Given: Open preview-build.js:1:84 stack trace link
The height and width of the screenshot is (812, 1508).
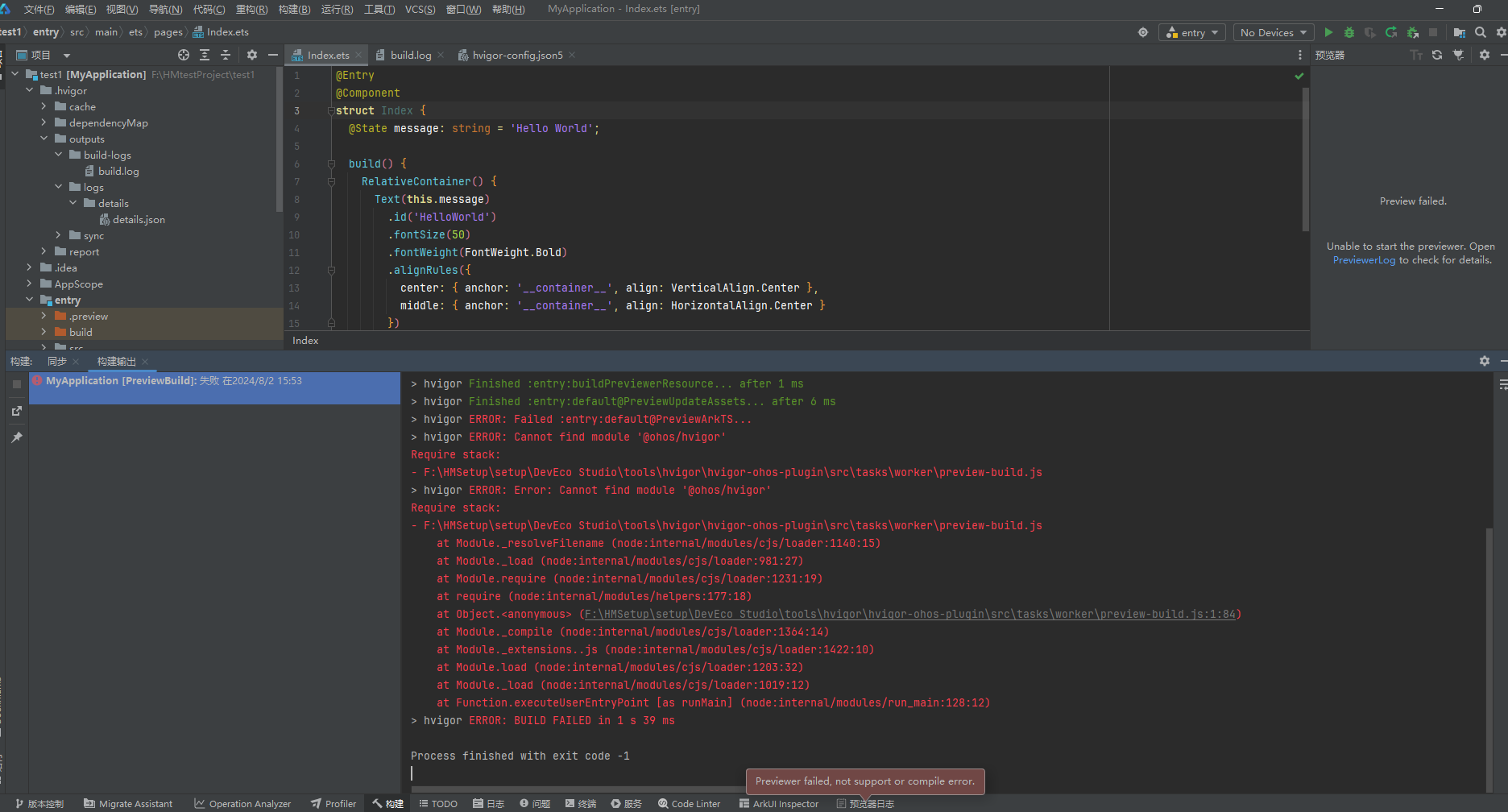Looking at the screenshot, I should point(910,614).
